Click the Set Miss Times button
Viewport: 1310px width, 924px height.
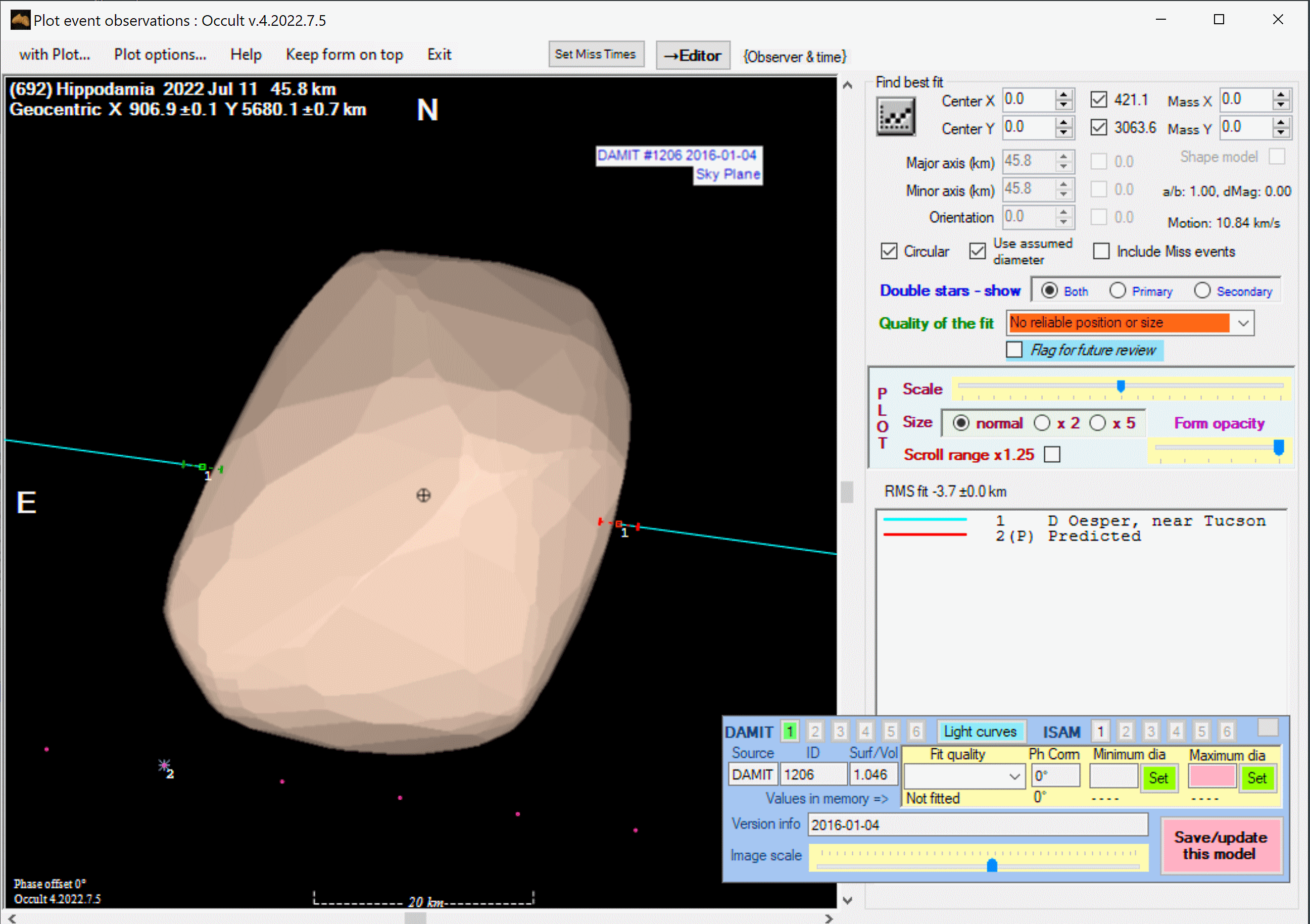pos(595,54)
